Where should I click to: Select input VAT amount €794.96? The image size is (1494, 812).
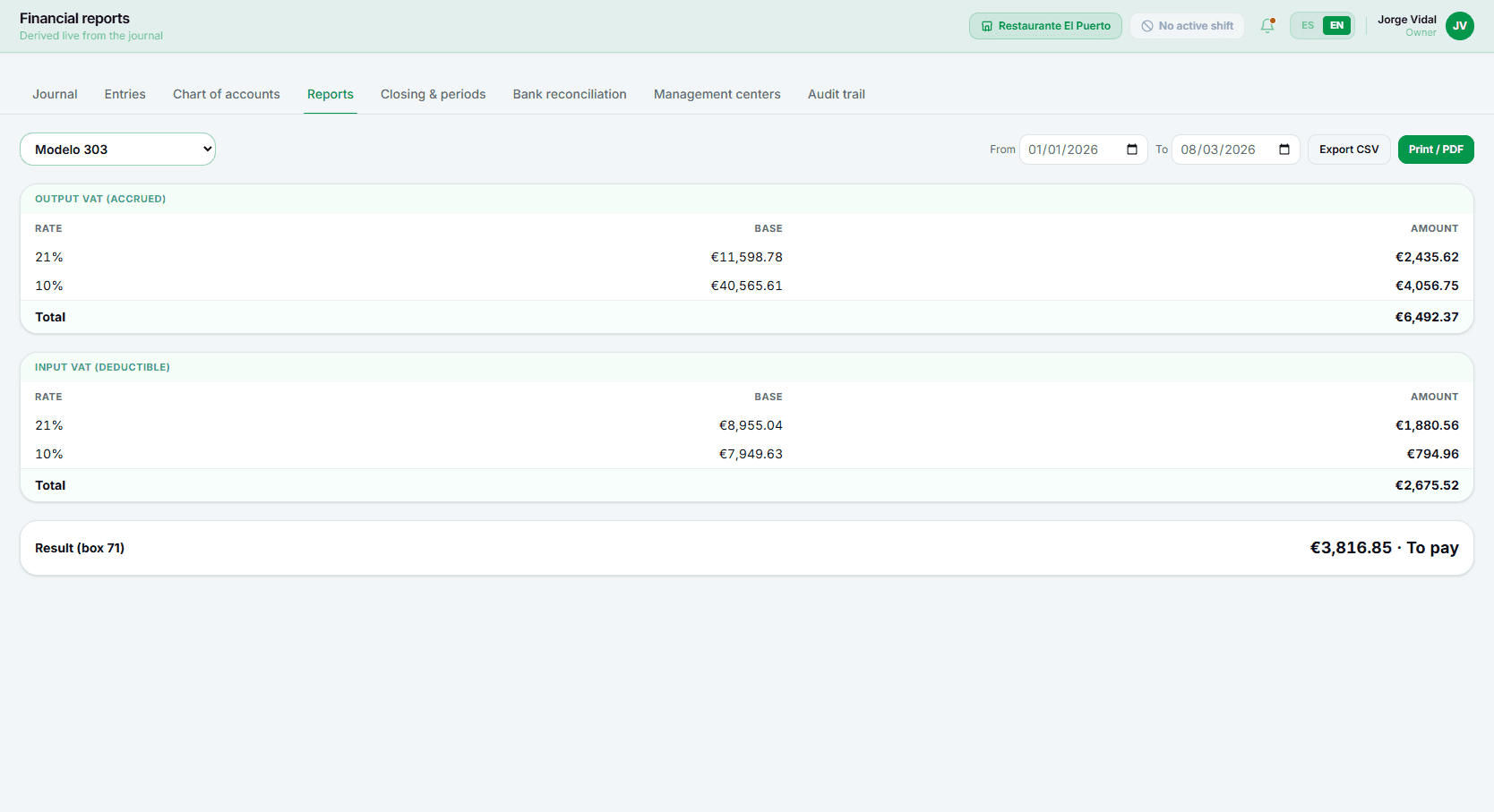1432,454
